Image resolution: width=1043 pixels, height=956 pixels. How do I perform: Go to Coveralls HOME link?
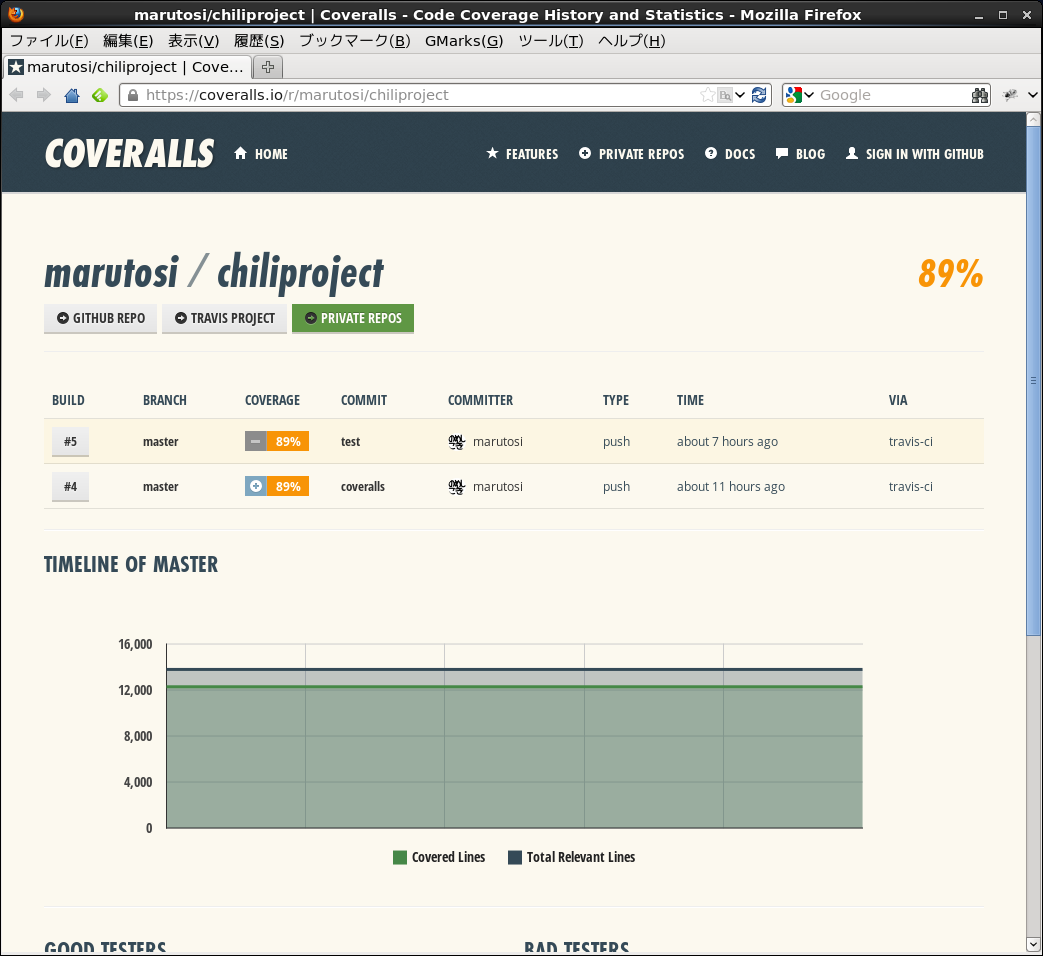pyautogui.click(x=261, y=154)
